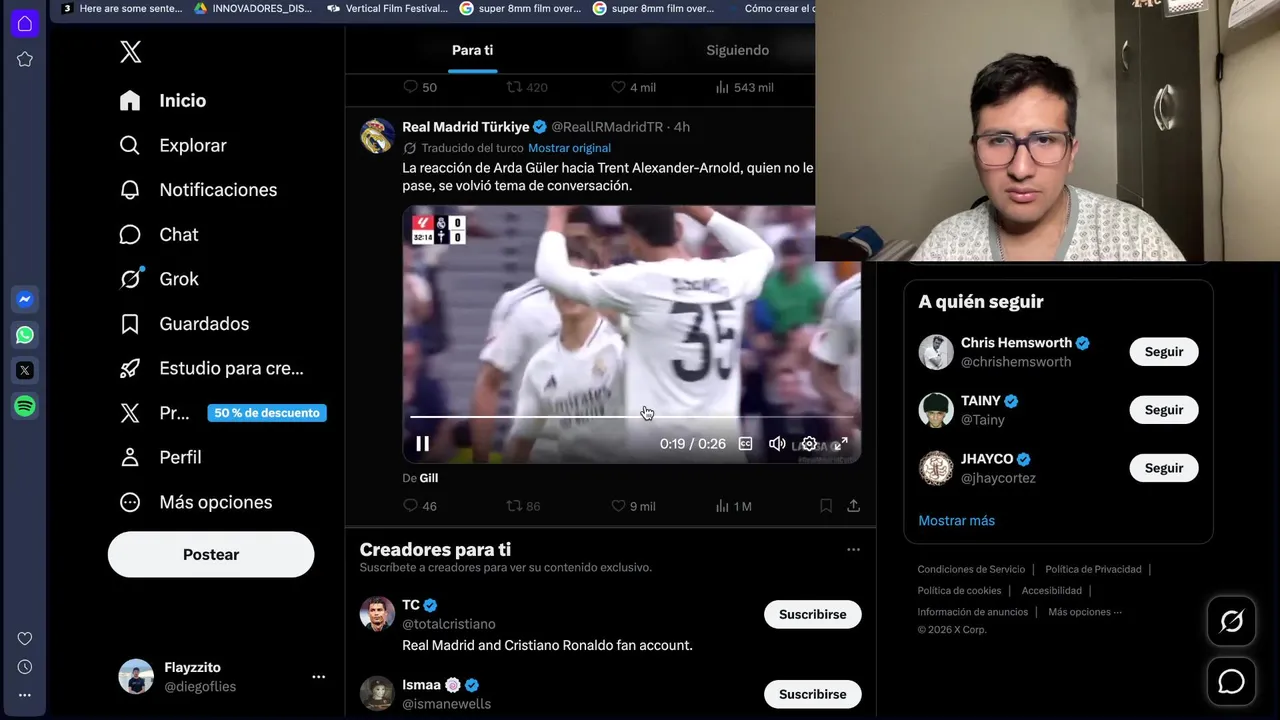Viewport: 1280px width, 720px height.
Task: Open Creadores para ti options dots
Action: (853, 549)
